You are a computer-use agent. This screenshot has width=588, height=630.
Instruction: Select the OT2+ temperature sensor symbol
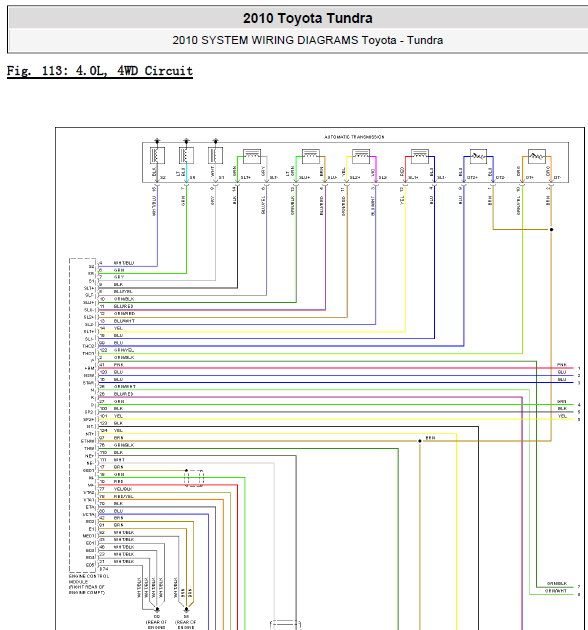pos(478,156)
